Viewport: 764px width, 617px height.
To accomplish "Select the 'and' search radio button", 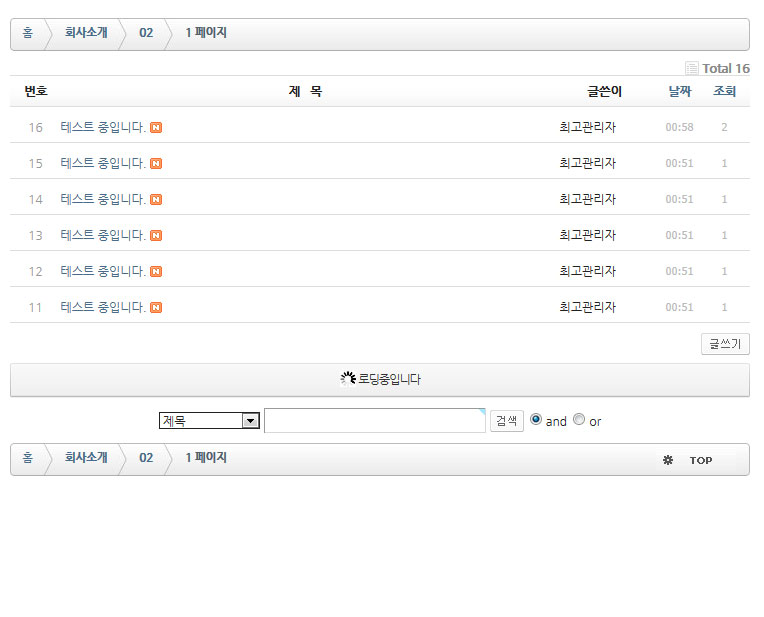I will 536,420.
